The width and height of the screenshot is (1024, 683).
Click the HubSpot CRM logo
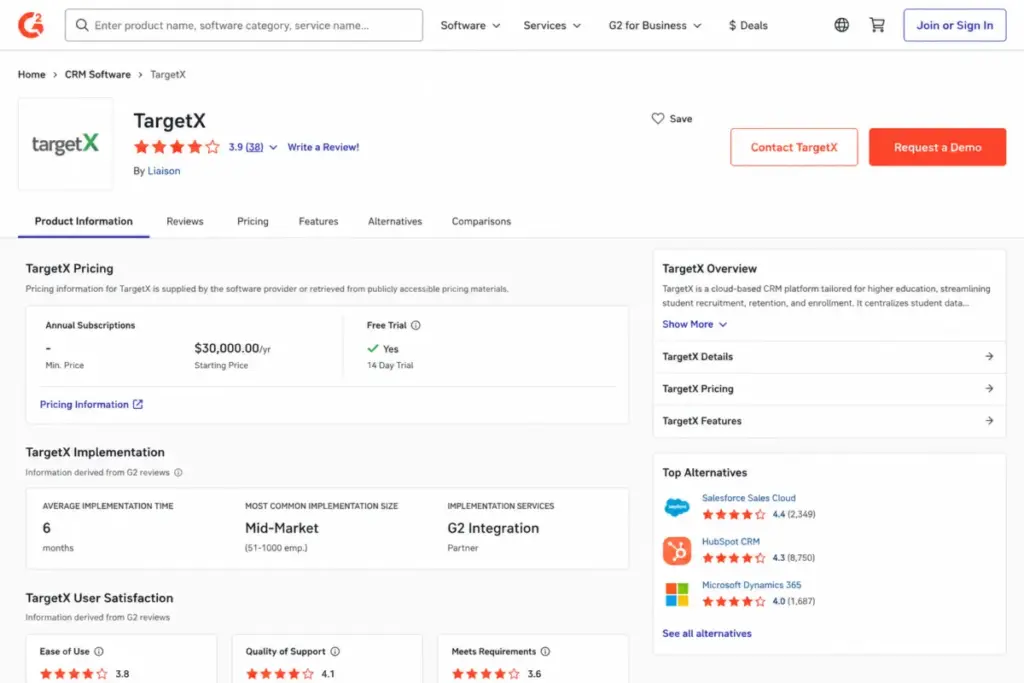(x=677, y=550)
